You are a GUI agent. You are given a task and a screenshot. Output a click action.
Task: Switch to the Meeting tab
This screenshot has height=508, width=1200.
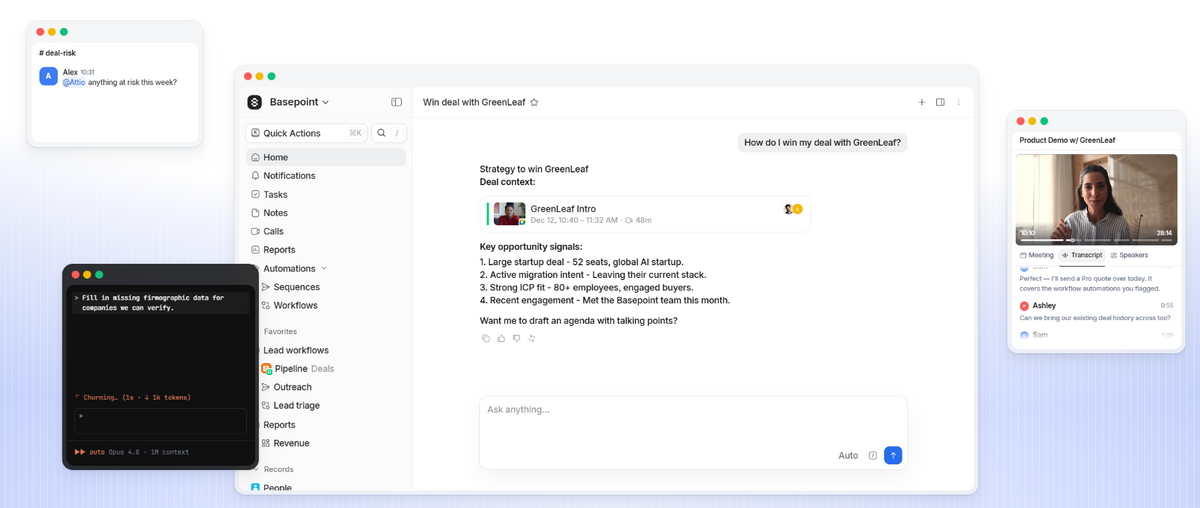click(x=1037, y=255)
